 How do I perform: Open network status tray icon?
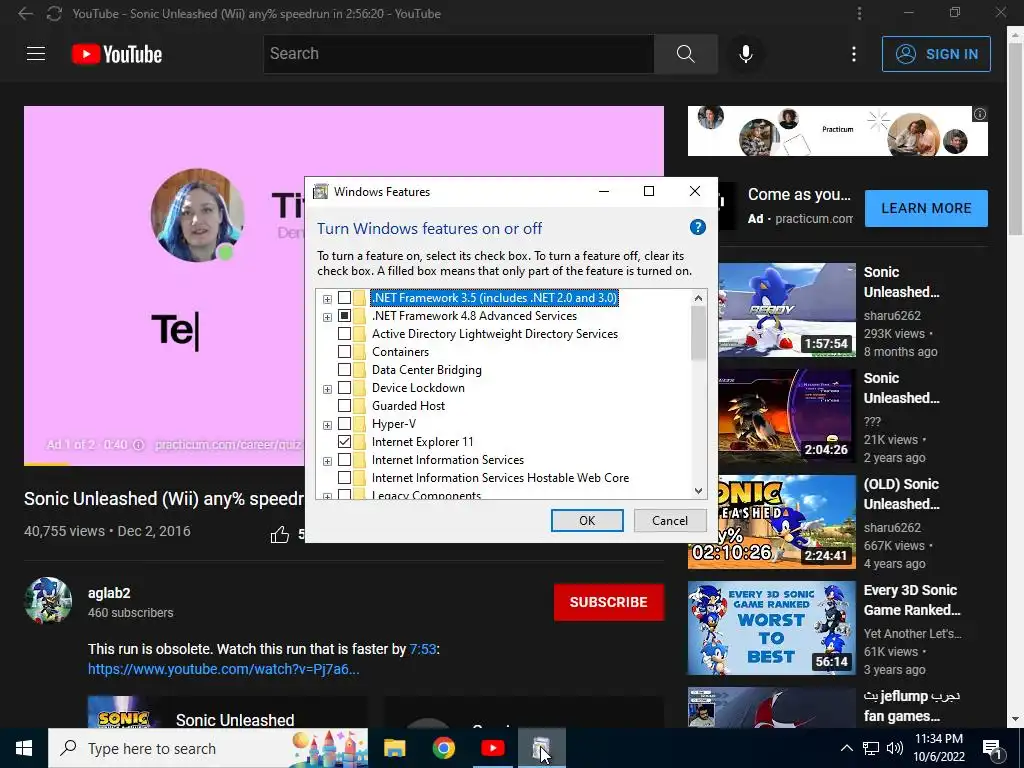pos(871,748)
